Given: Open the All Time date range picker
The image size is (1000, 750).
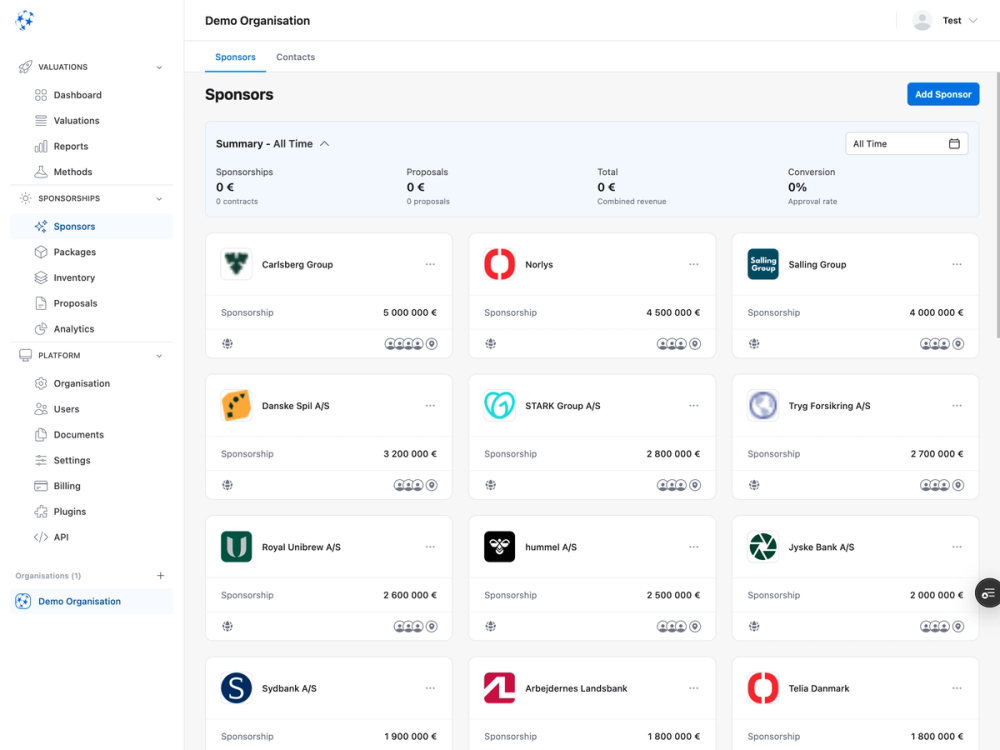Looking at the screenshot, I should [906, 143].
